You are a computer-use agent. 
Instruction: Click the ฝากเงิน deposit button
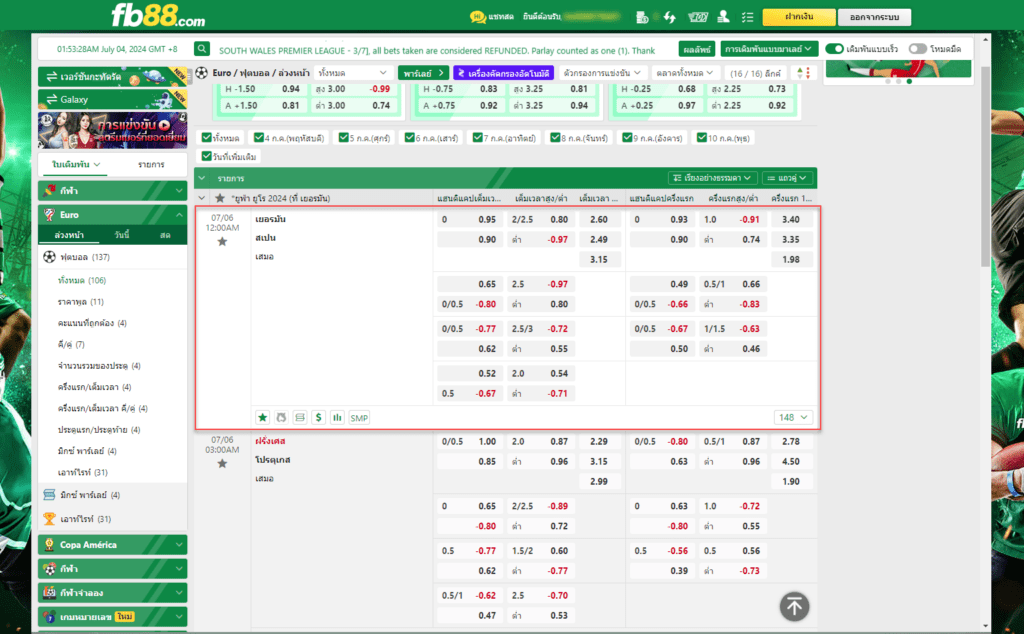pos(799,17)
